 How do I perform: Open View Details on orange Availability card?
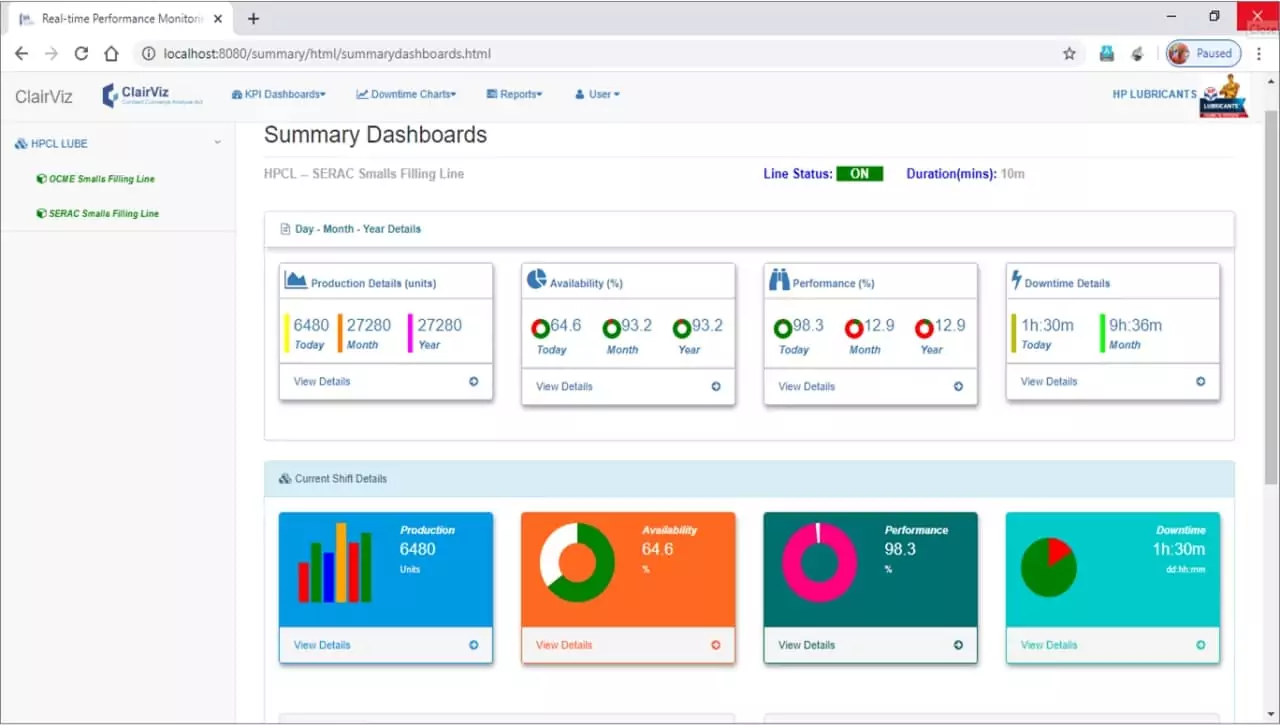[564, 645]
